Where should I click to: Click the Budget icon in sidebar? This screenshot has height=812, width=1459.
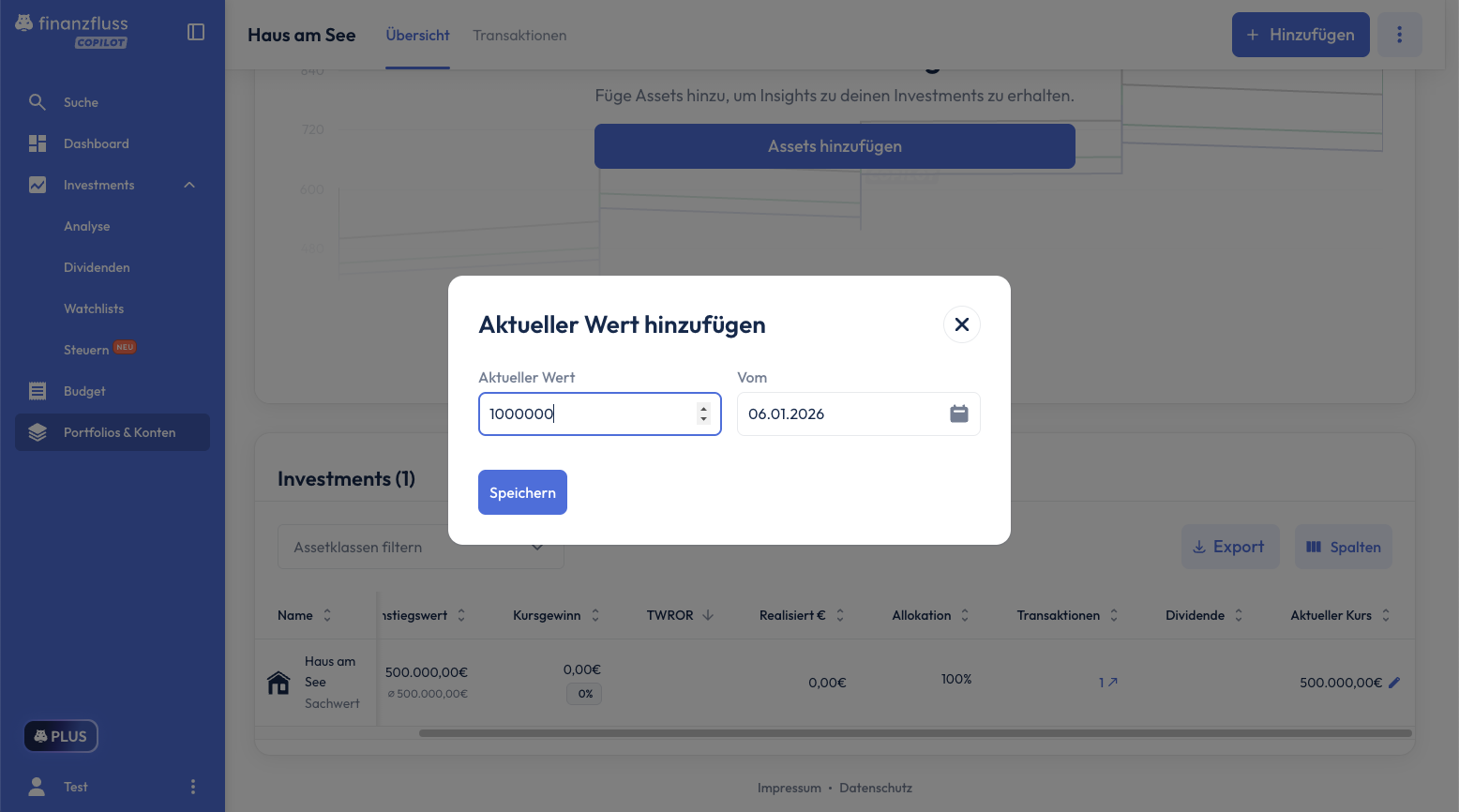[38, 391]
